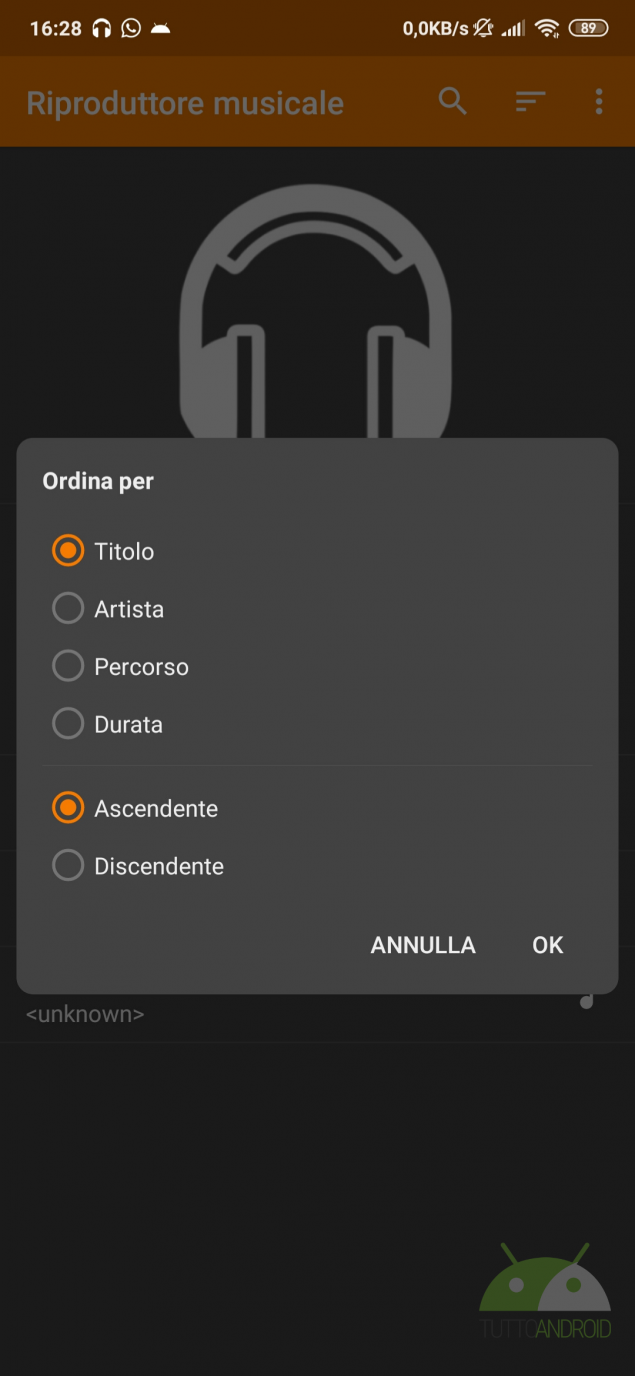Screen dimensions: 635x1376
Task: Tap the music note icon on track
Action: (587, 1000)
